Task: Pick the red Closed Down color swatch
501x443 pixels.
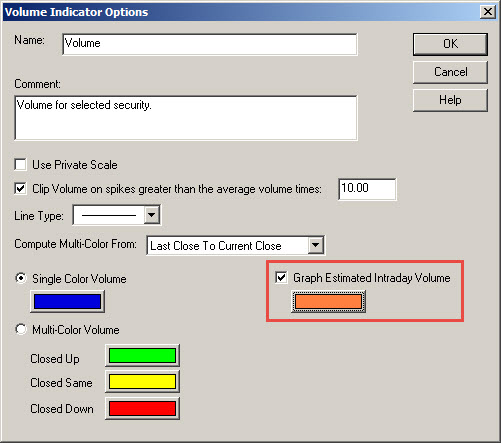Action: click(142, 408)
